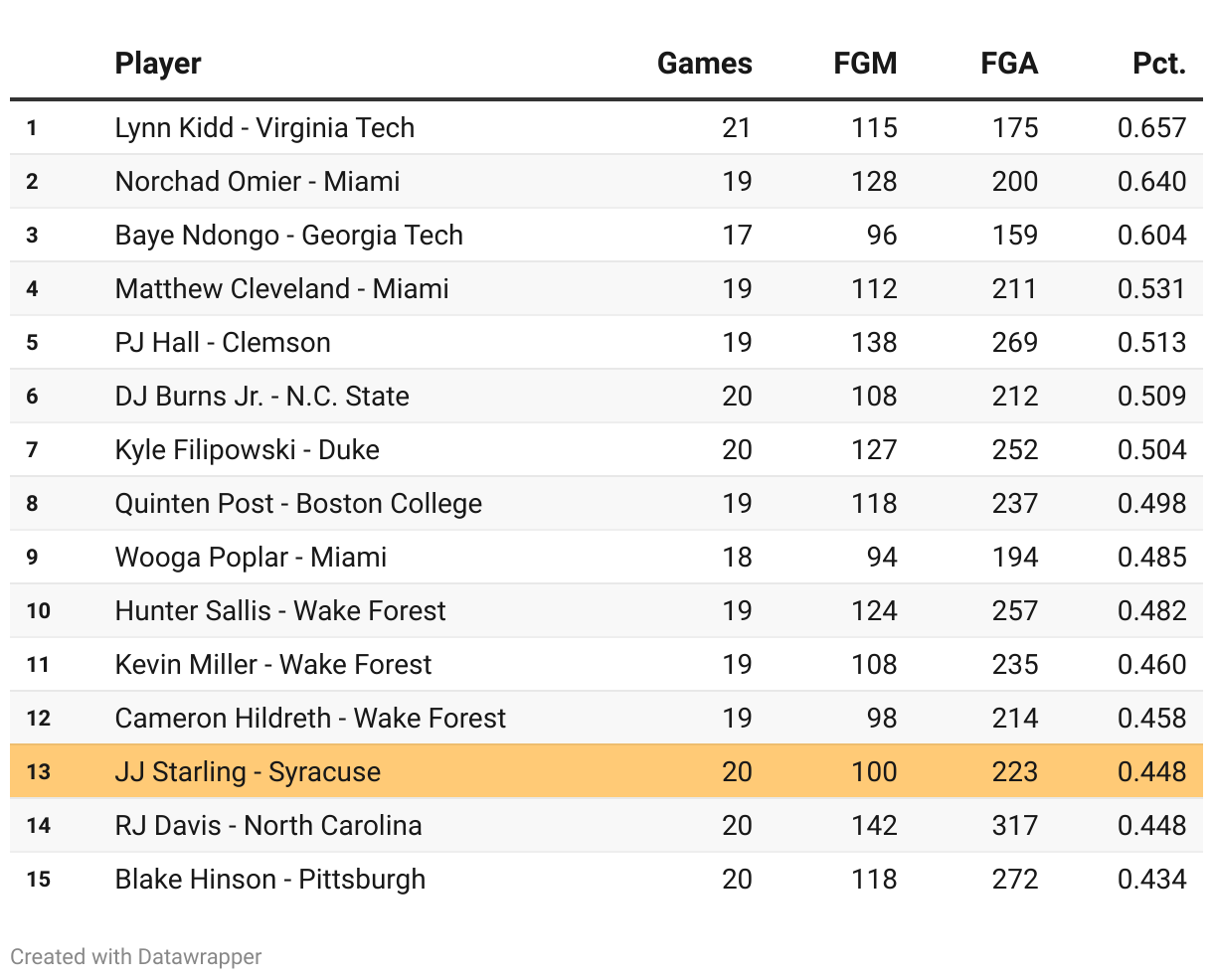This screenshot has width=1213, height=980.
Task: Open the Created with Datawrapper link
Action: (x=136, y=957)
